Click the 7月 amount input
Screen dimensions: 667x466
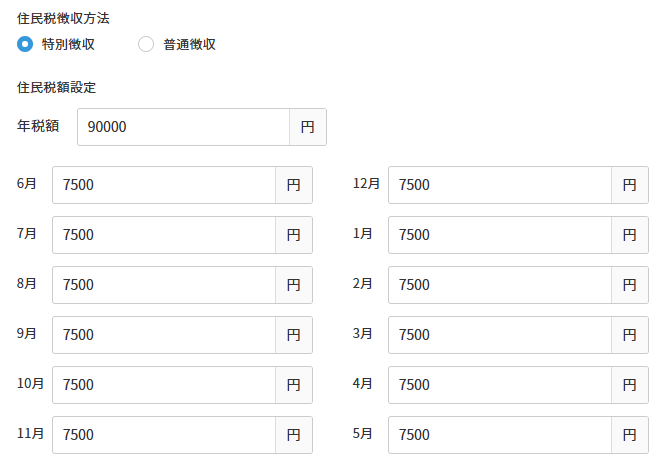coord(164,235)
